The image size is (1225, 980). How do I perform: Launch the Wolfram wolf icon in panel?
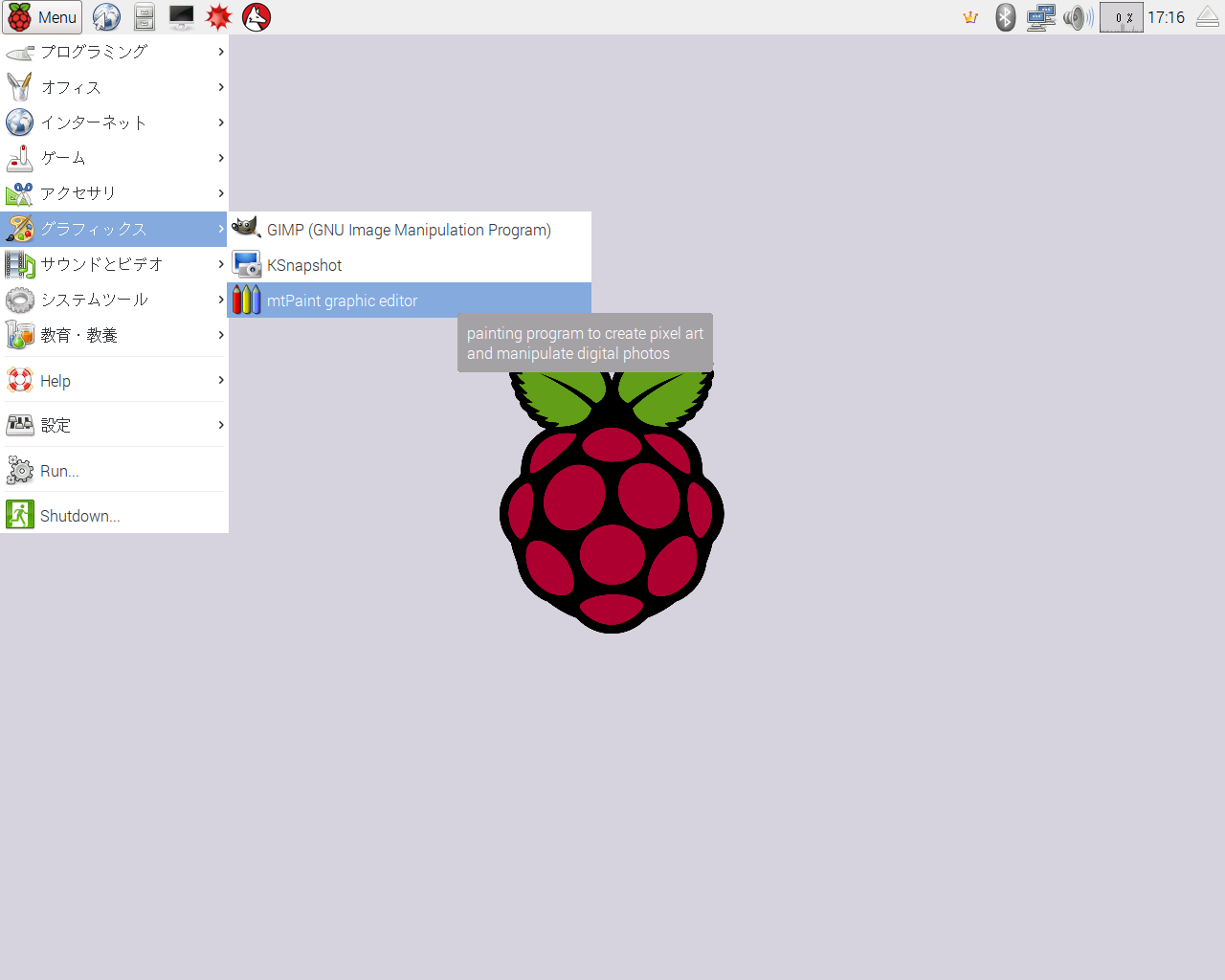pos(256,17)
